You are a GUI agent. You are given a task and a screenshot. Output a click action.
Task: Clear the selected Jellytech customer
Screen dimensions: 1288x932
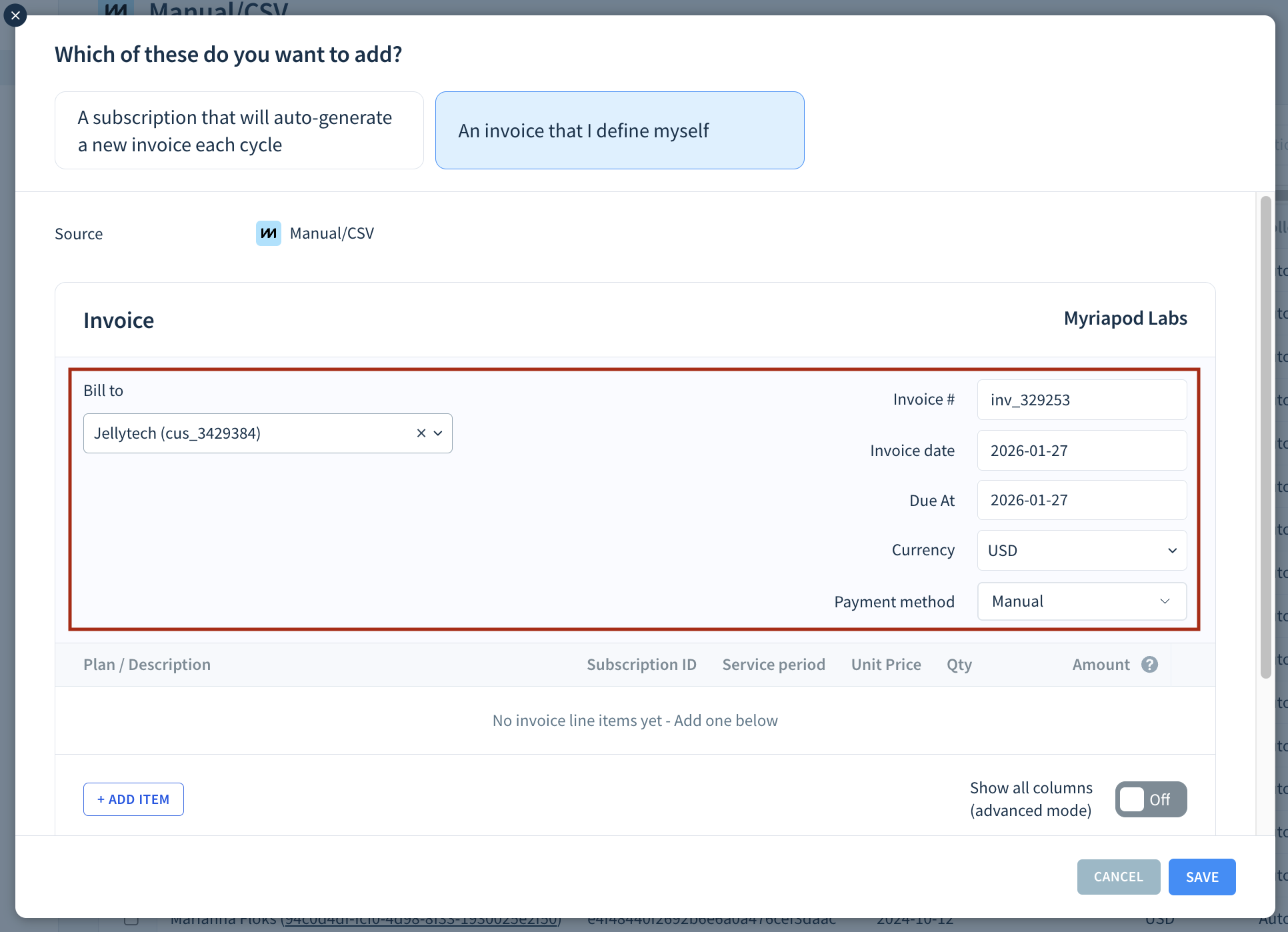click(421, 433)
